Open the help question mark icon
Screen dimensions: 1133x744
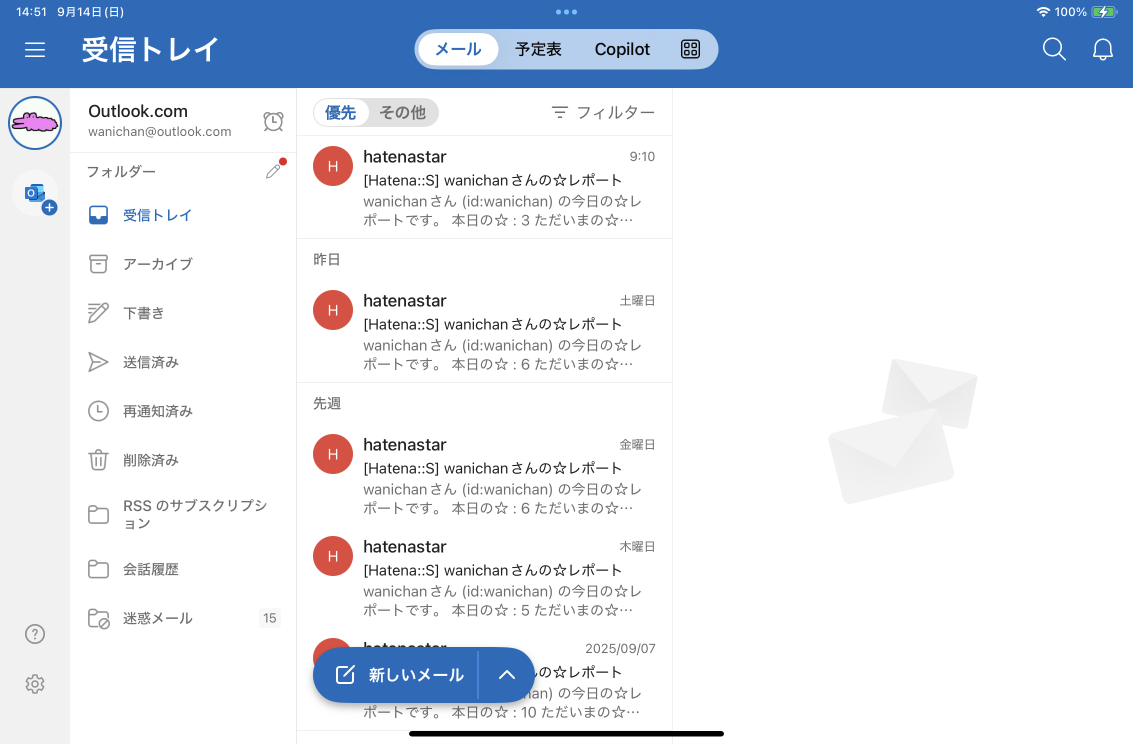(x=35, y=633)
